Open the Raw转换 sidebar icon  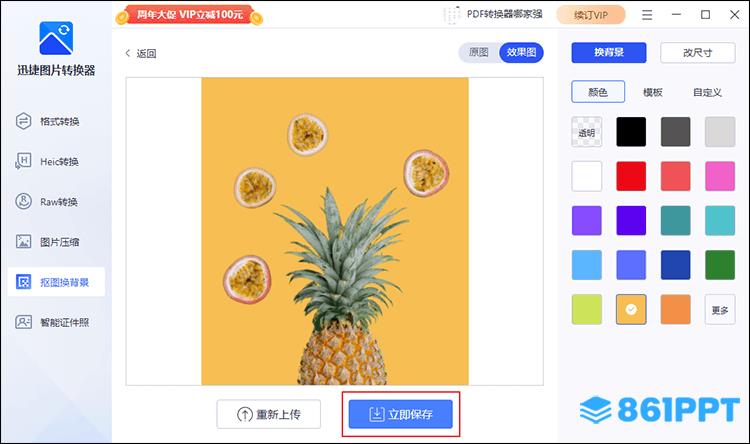tap(23, 201)
